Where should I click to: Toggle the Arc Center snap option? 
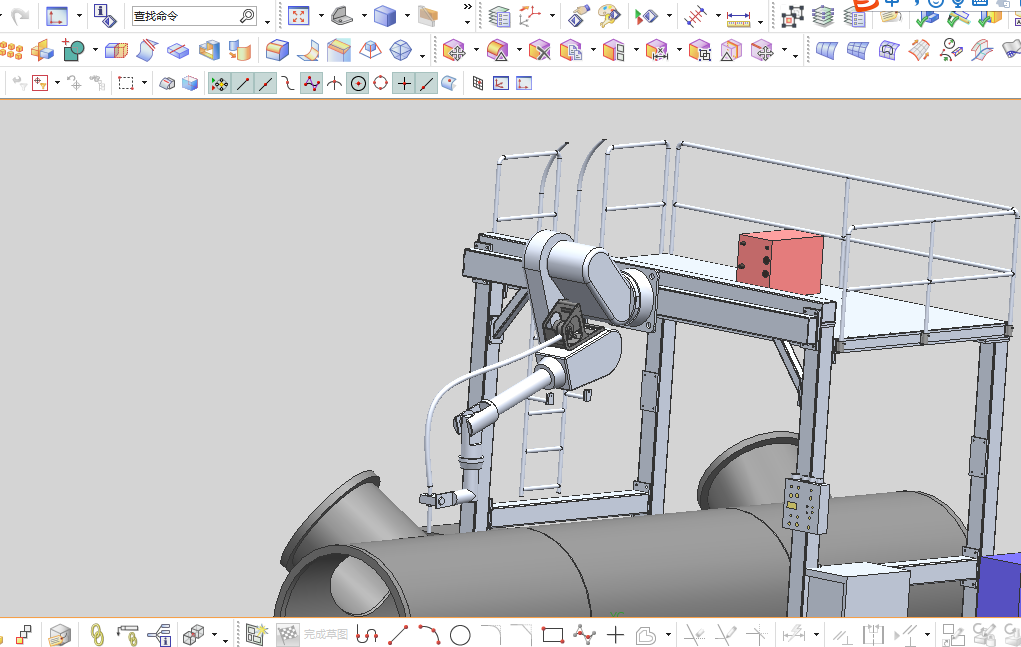click(357, 83)
